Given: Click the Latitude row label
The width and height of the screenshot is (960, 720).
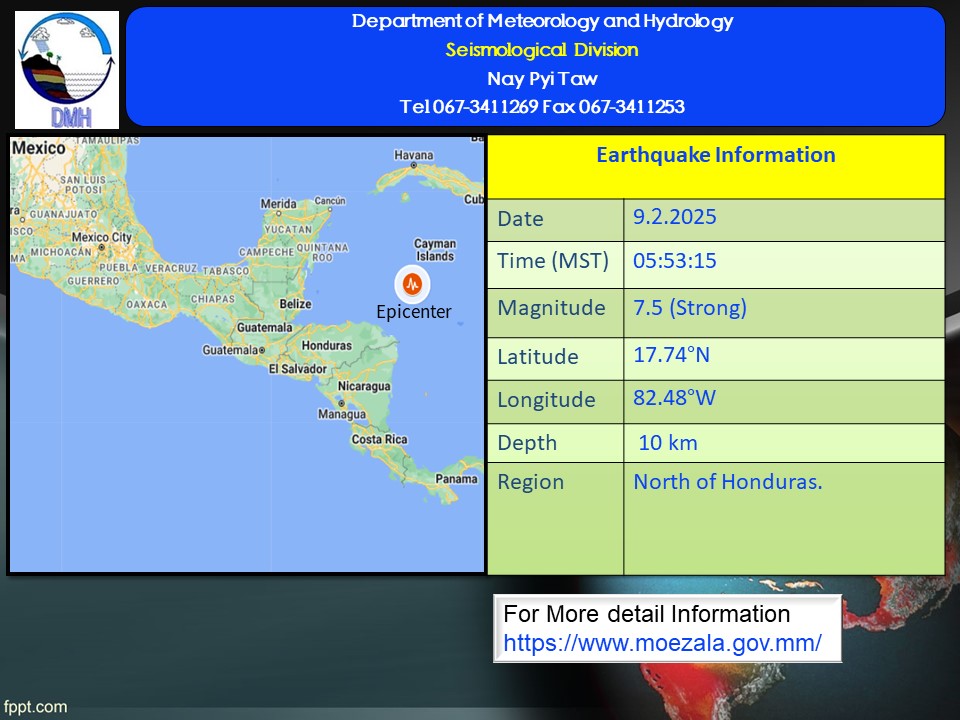Looking at the screenshot, I should [x=538, y=356].
